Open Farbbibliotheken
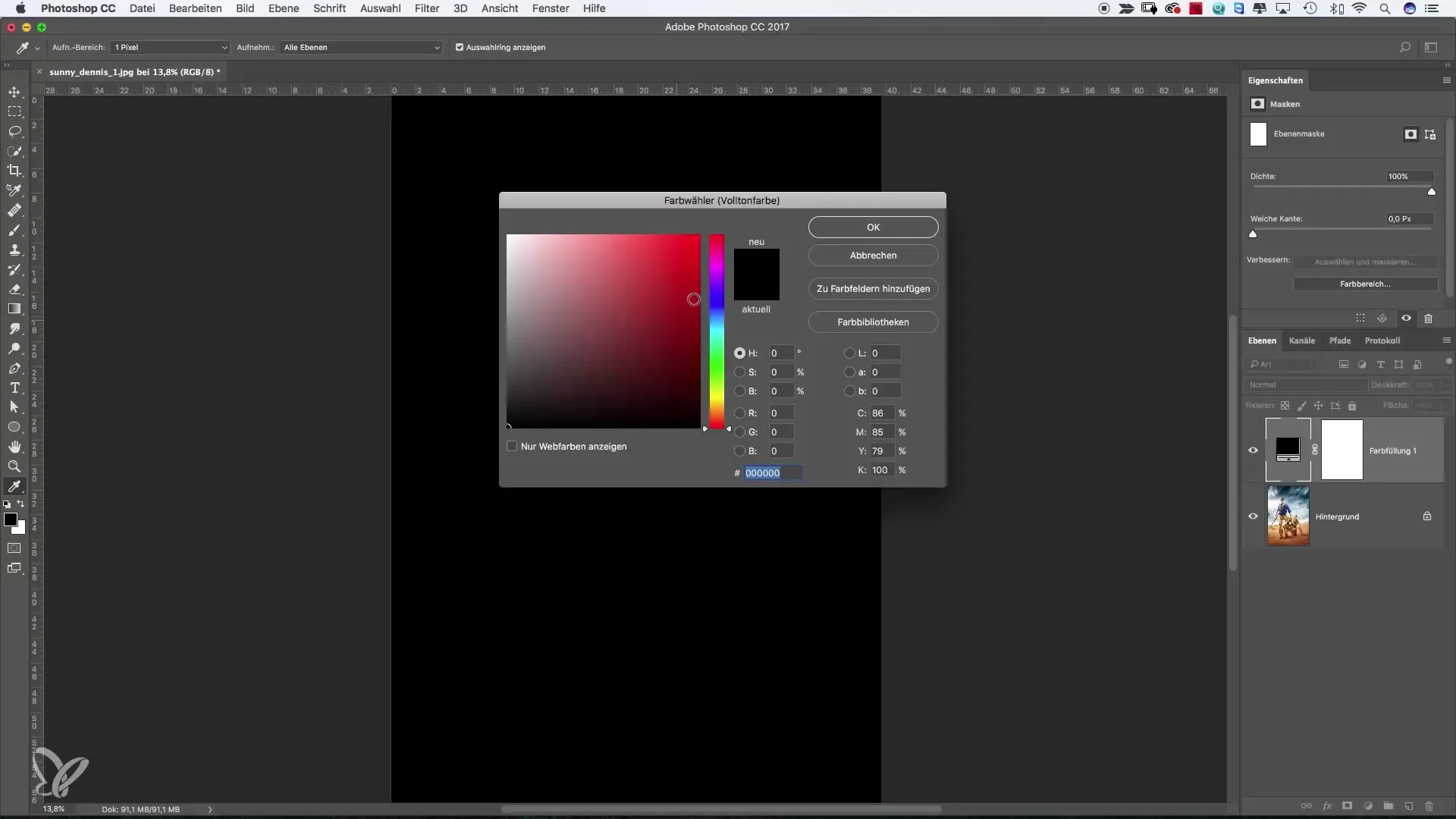The image size is (1456, 819). pyautogui.click(x=874, y=322)
